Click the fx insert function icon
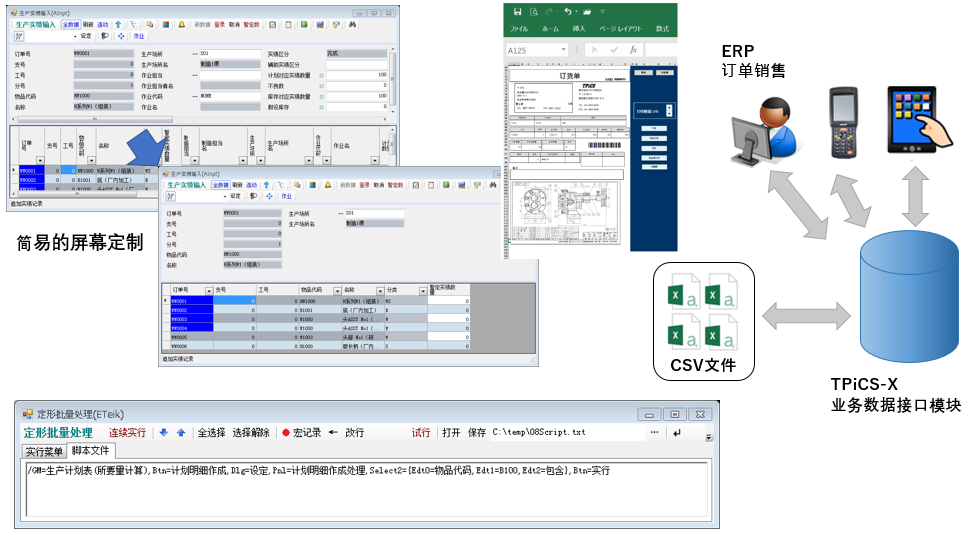The width and height of the screenshot is (971, 538). [x=633, y=50]
